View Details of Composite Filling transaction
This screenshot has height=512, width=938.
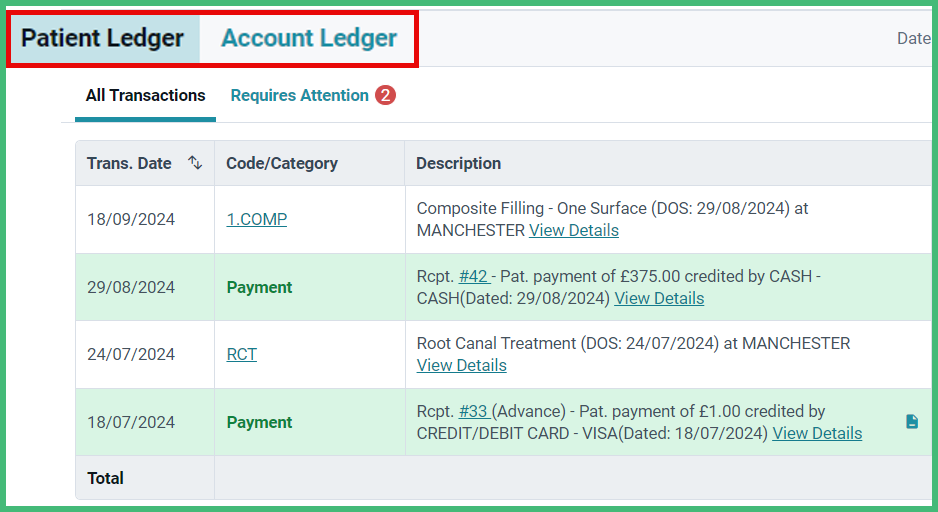click(574, 231)
